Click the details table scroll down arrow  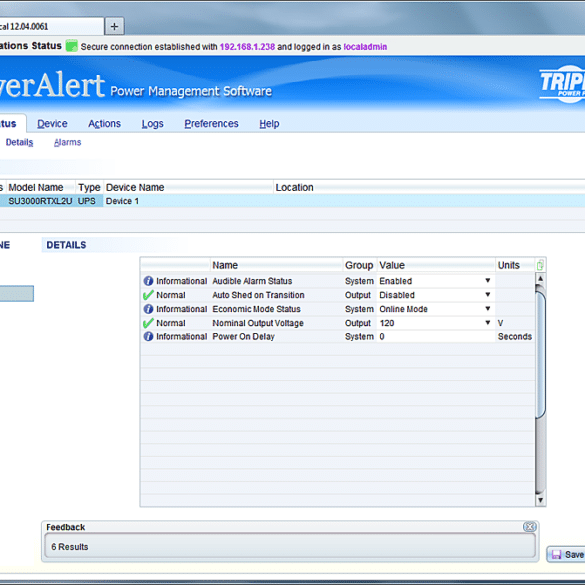(540, 500)
